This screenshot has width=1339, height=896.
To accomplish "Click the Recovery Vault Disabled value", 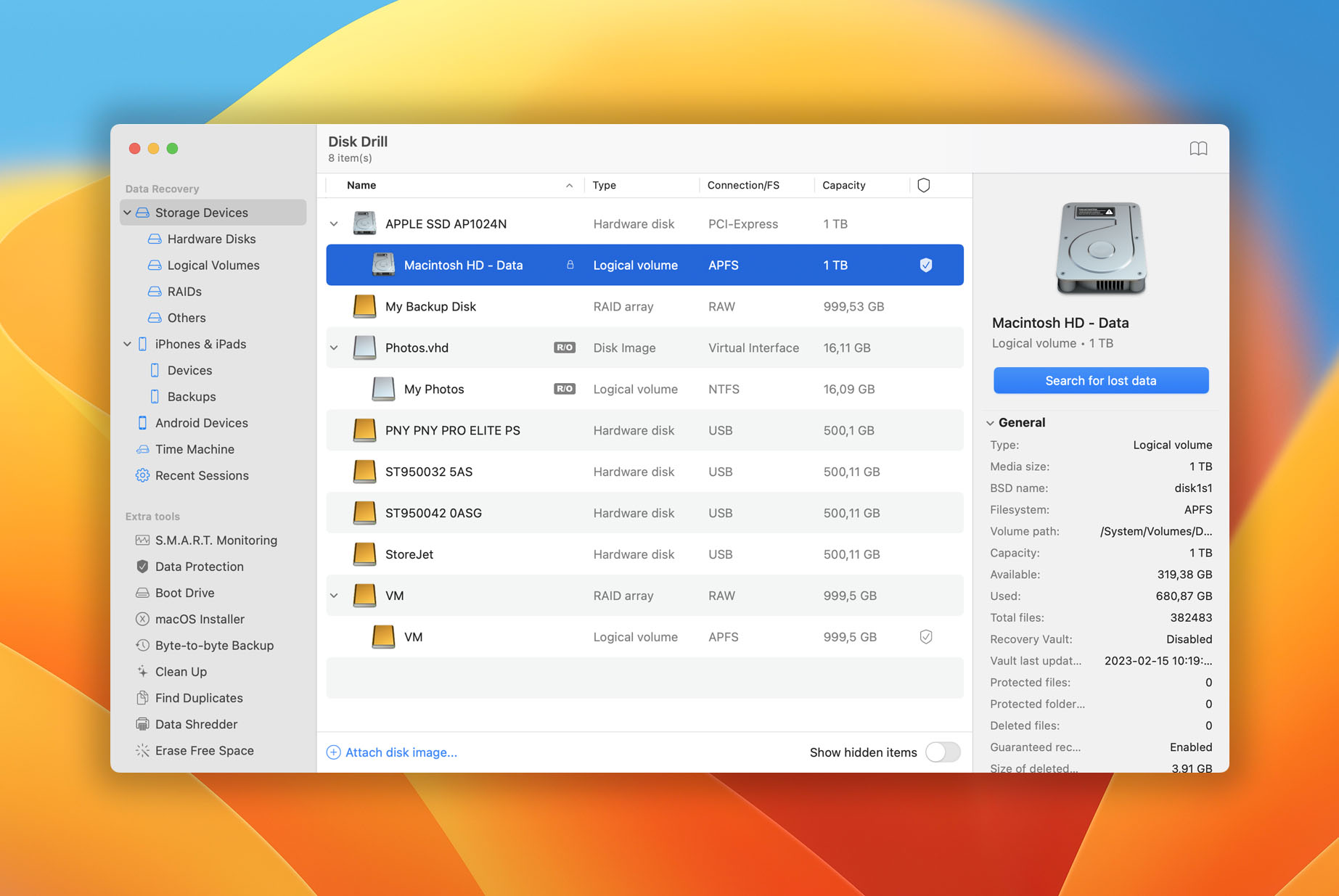I will pos(1189,639).
